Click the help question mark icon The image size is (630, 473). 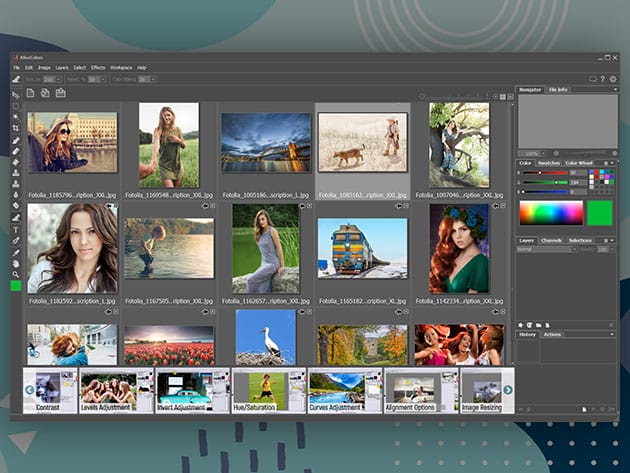tap(602, 78)
